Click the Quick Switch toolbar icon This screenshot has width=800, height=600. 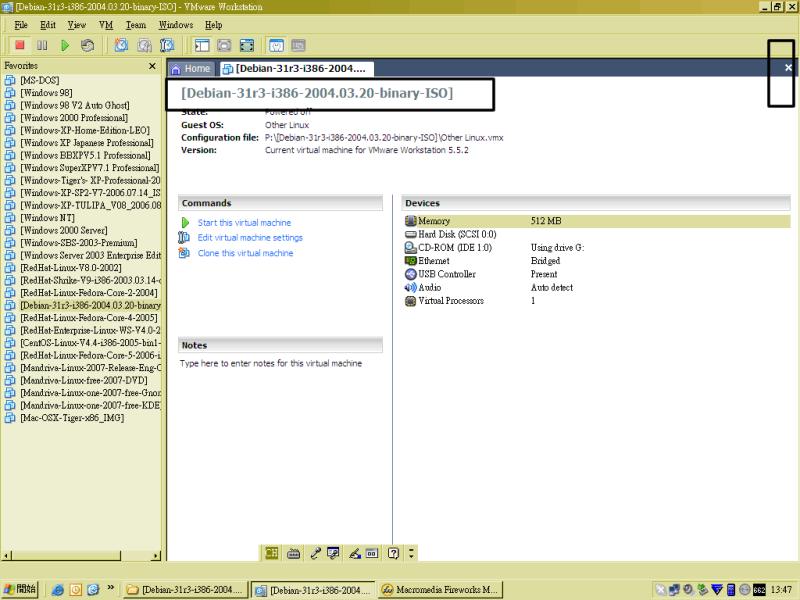tap(224, 45)
